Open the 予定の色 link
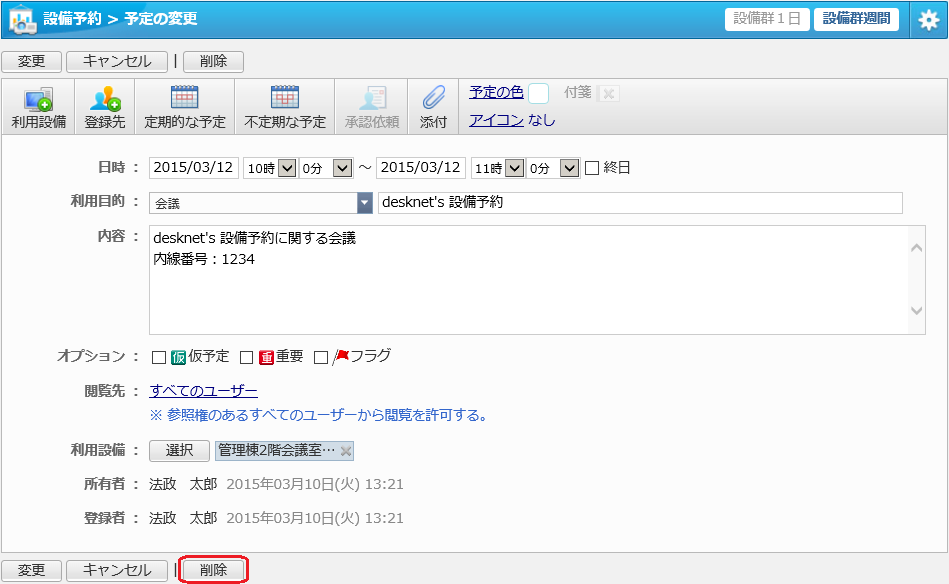This screenshot has width=949, height=584. pos(496,92)
